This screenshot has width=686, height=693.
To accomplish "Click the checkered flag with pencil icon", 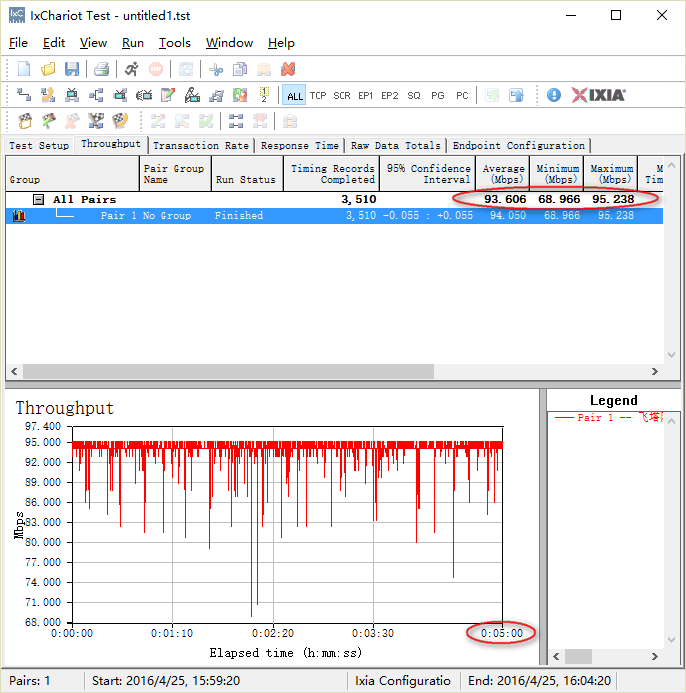I will (x=49, y=120).
